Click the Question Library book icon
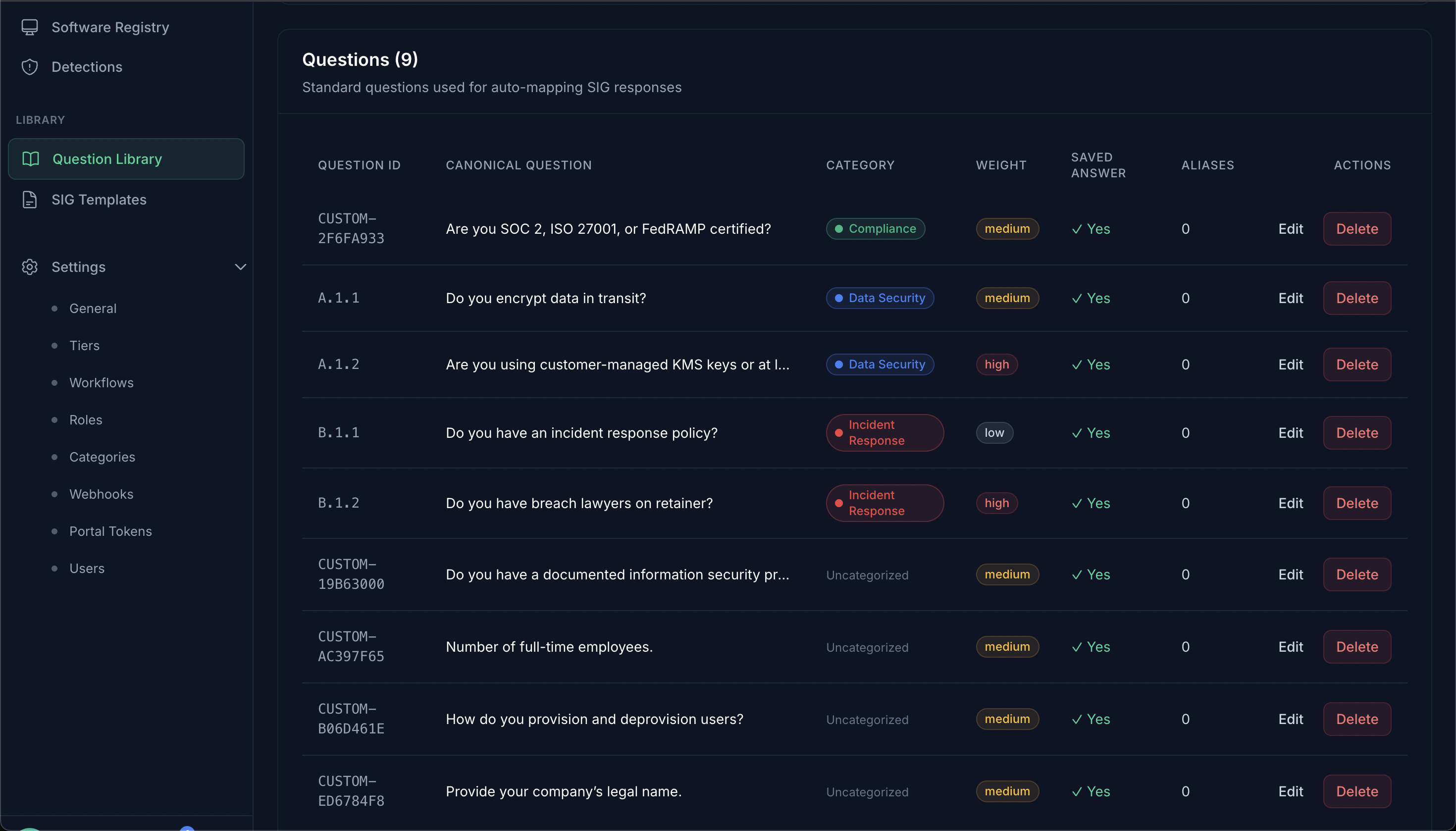Image resolution: width=1456 pixels, height=831 pixels. pos(31,158)
